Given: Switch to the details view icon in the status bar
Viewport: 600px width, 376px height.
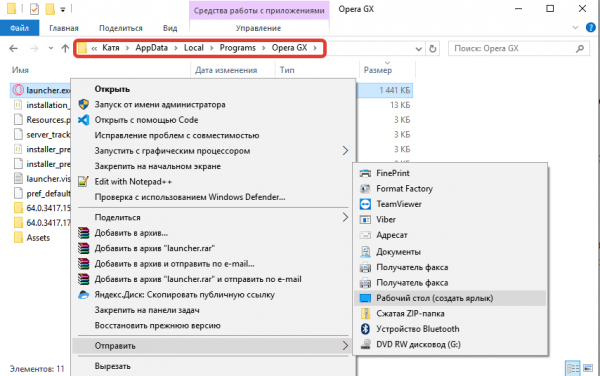Looking at the screenshot, I should point(573,368).
